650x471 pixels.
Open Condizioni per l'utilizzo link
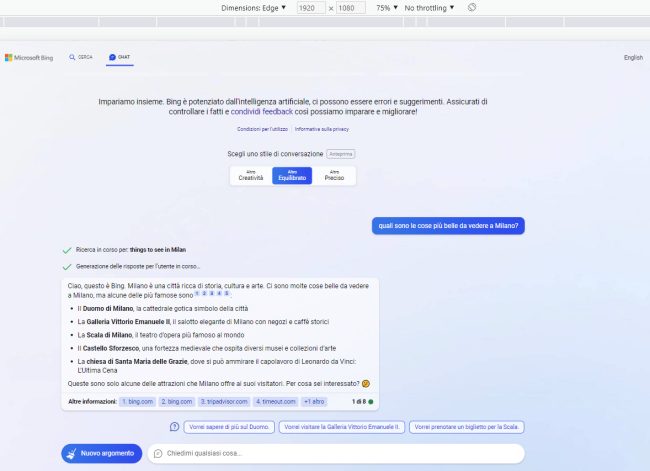262,129
